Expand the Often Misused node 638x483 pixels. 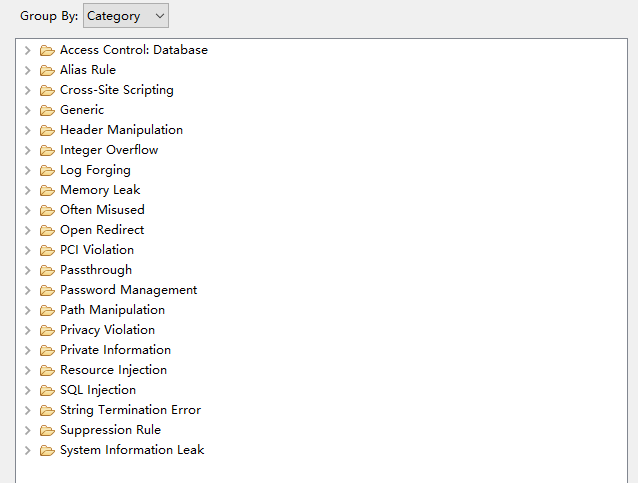point(28,210)
